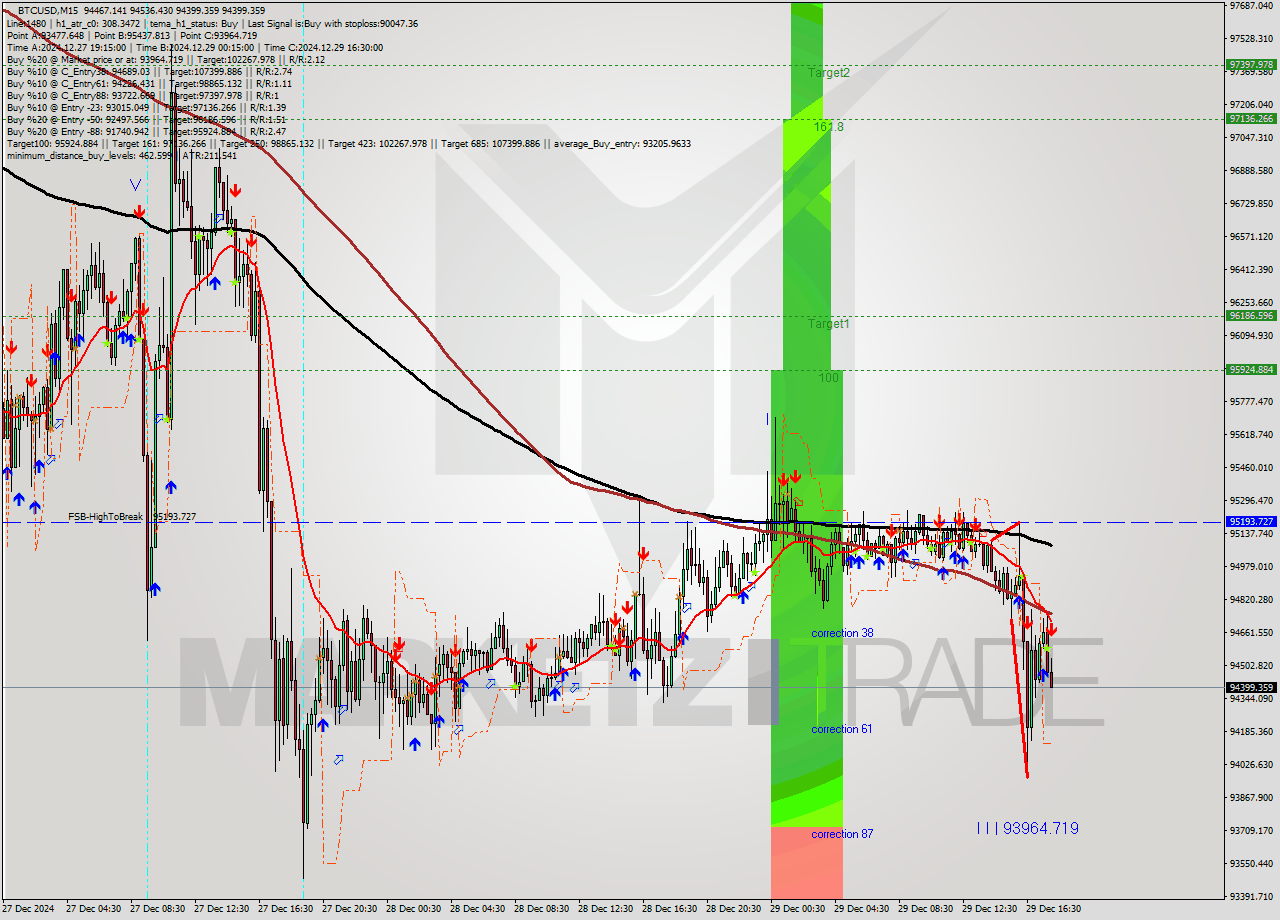The width and height of the screenshot is (1280, 920).
Task: Click the red salmon stop zone block
Action: click(807, 863)
